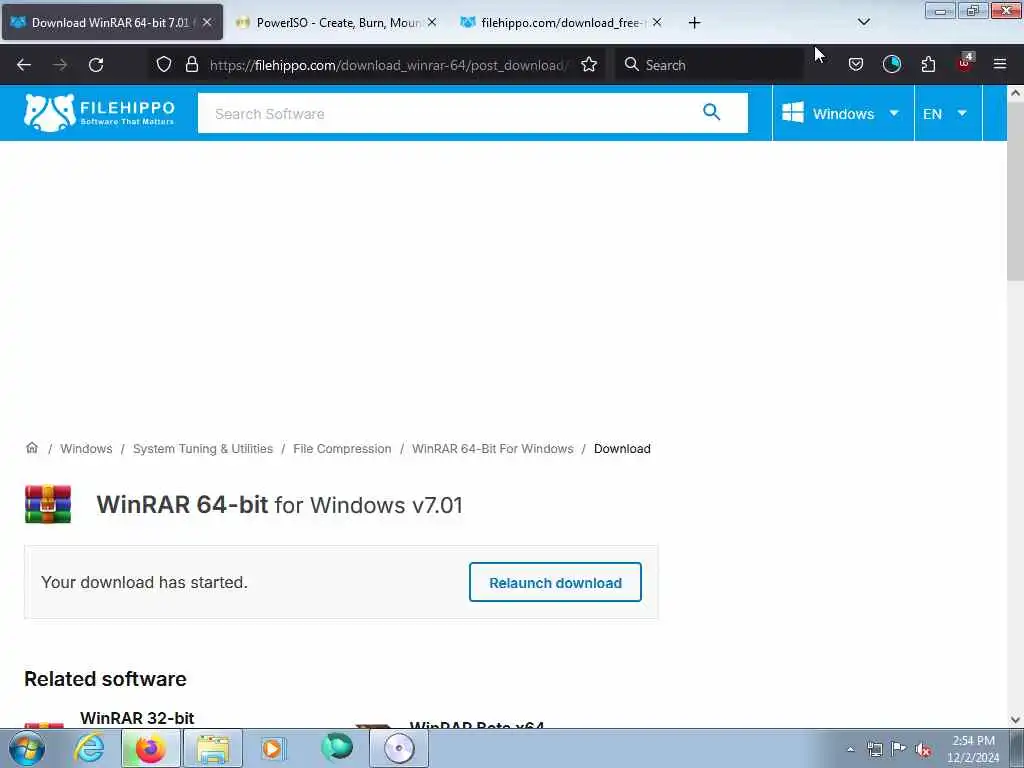Click the taskbar clock showing 2:54 PM
1024x768 pixels.
(973, 749)
